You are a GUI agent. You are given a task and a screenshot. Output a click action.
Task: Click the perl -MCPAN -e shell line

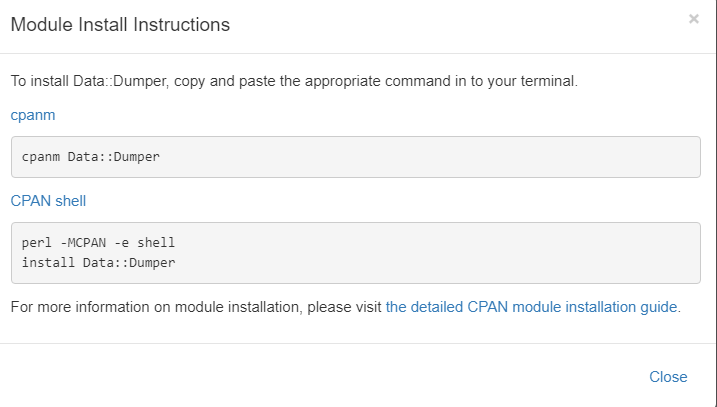(98, 242)
